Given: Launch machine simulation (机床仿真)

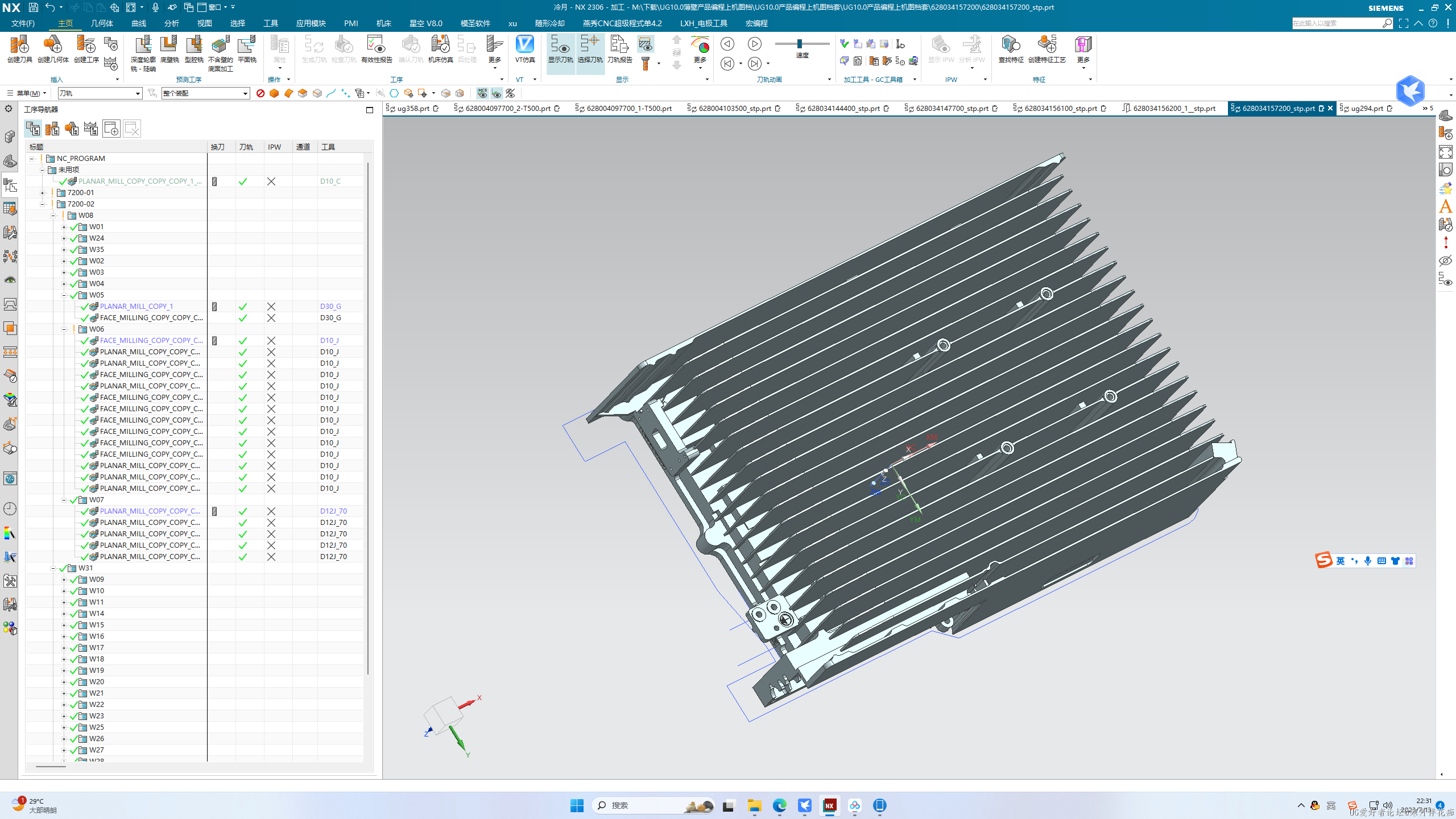Looking at the screenshot, I should [440, 49].
